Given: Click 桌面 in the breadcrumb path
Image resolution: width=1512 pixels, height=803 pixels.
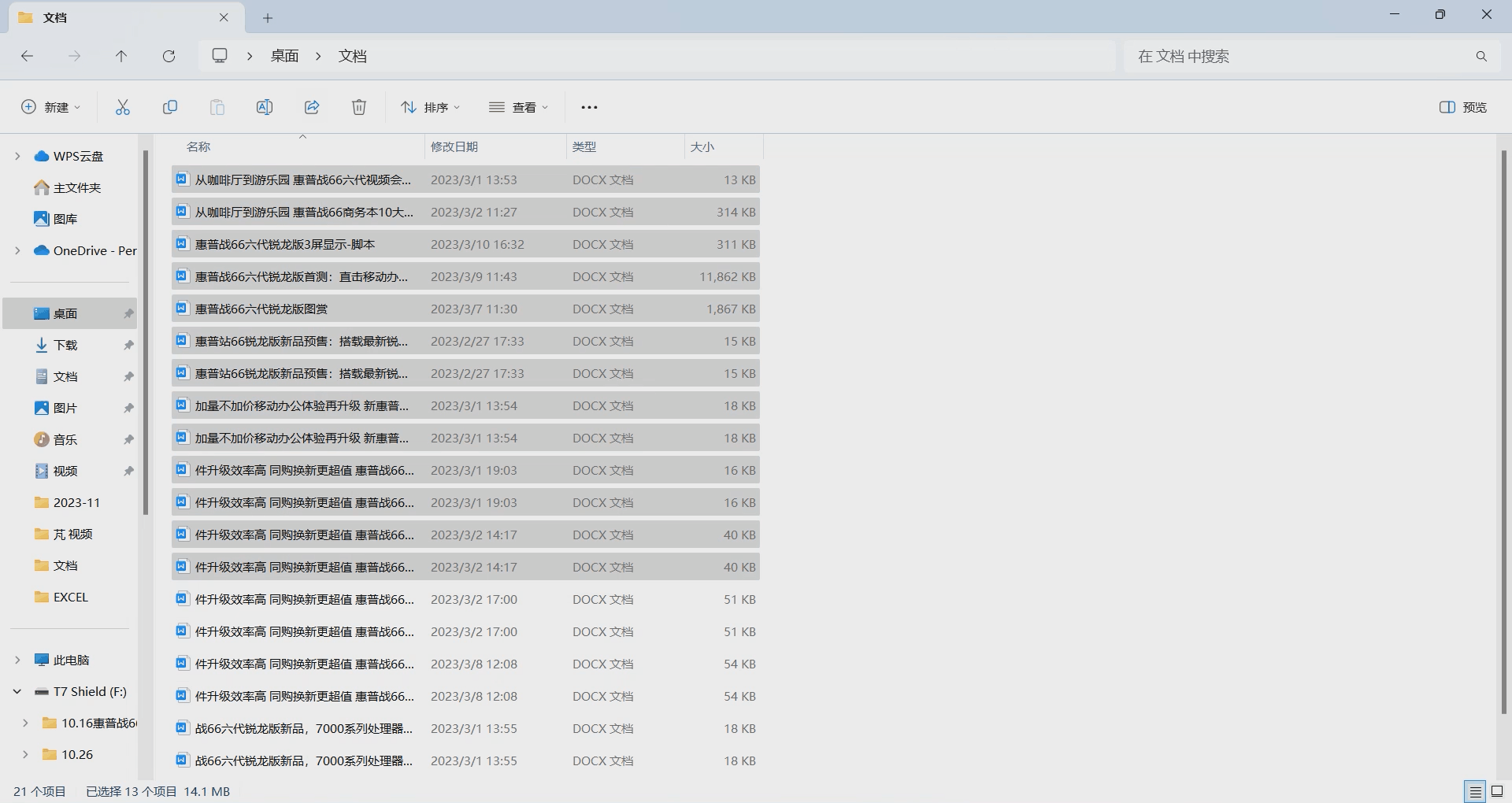Looking at the screenshot, I should tap(284, 56).
